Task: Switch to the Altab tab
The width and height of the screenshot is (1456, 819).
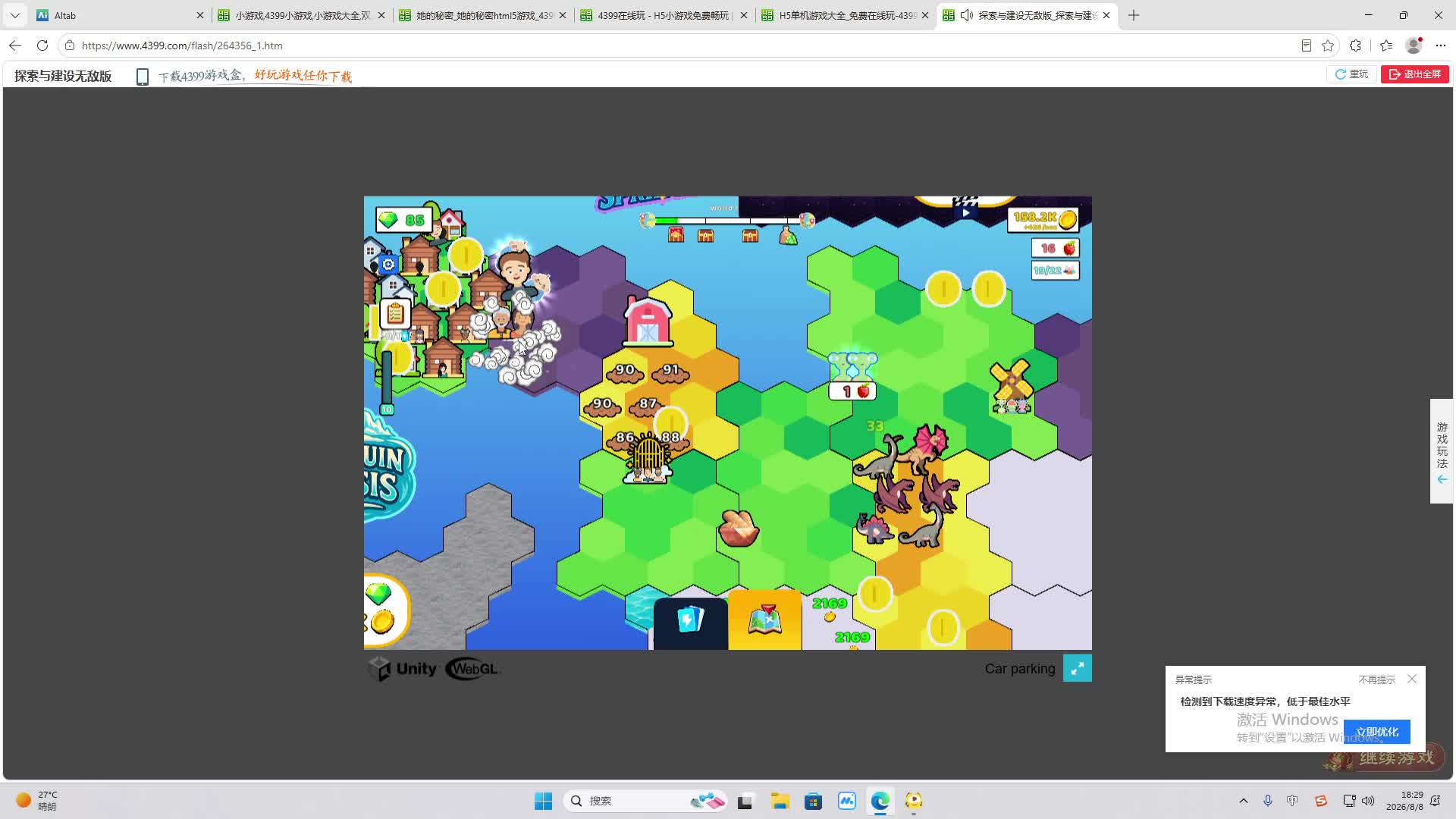Action: pos(120,15)
